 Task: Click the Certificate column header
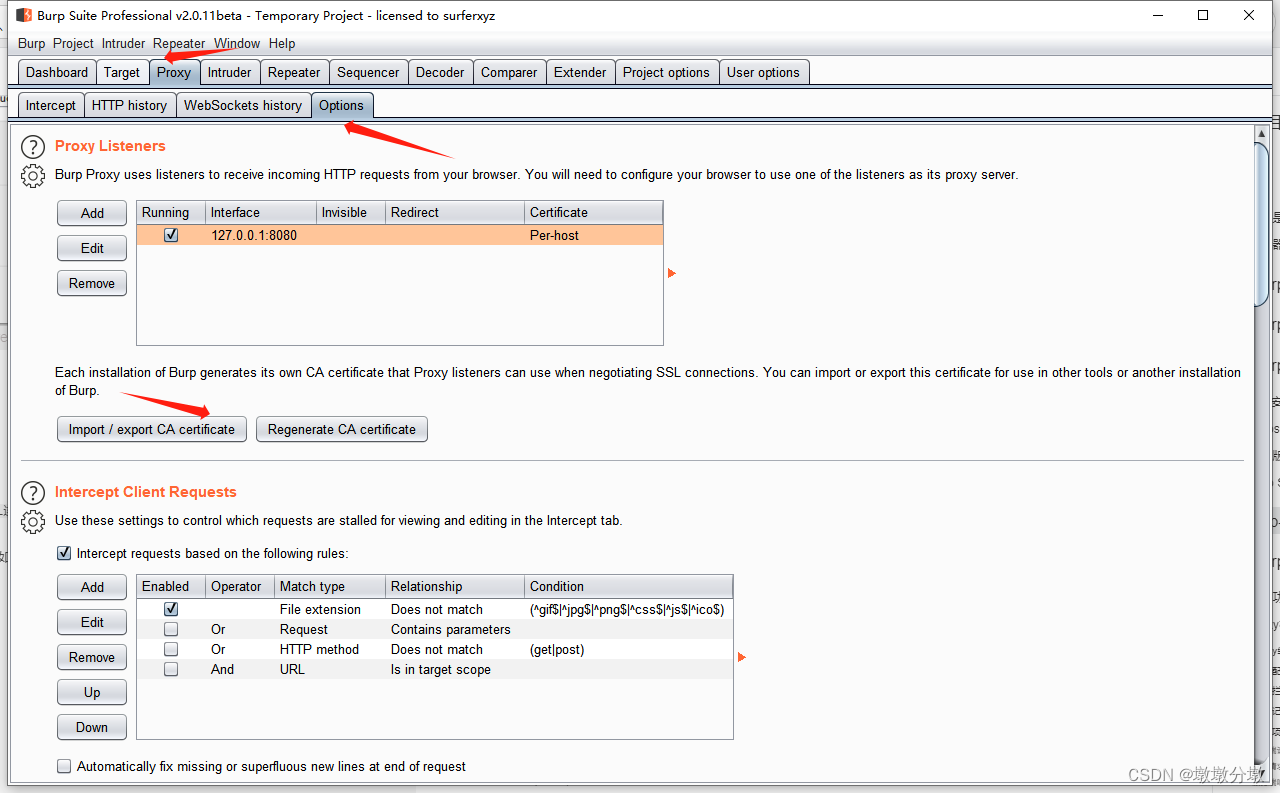[594, 212]
